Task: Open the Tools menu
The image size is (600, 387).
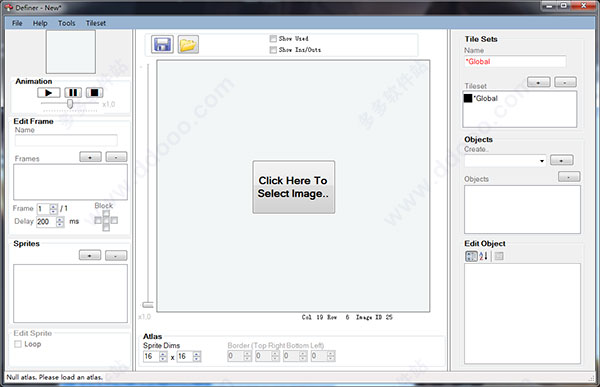Action: pyautogui.click(x=67, y=23)
